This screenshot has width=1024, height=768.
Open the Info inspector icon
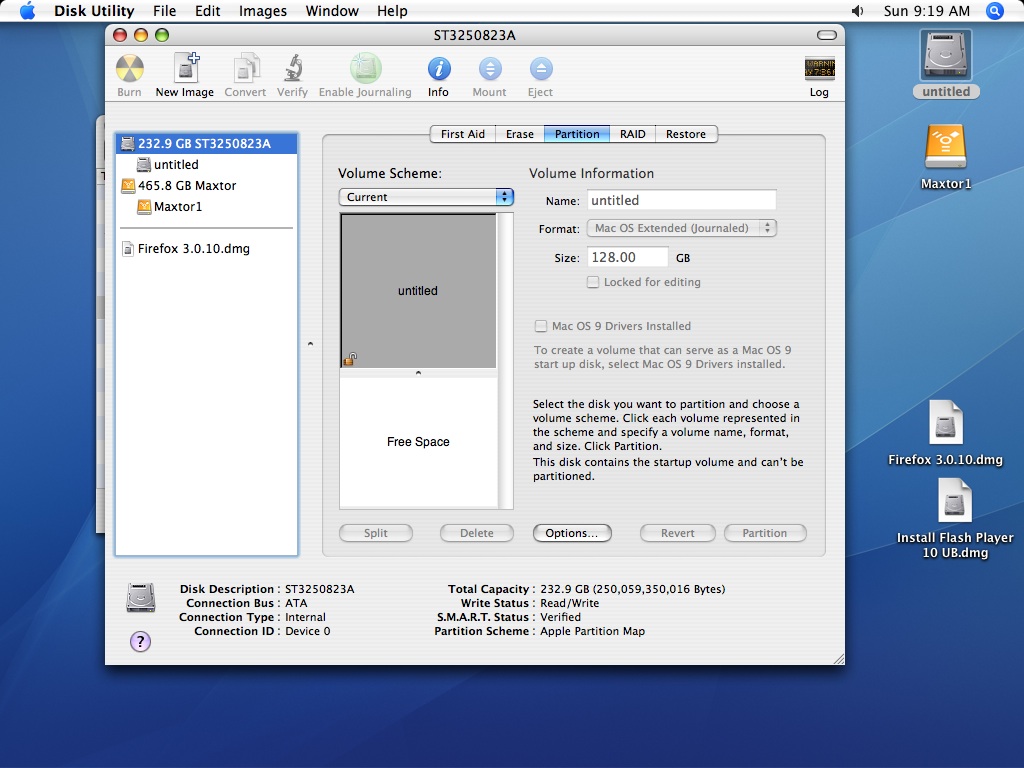[x=439, y=69]
